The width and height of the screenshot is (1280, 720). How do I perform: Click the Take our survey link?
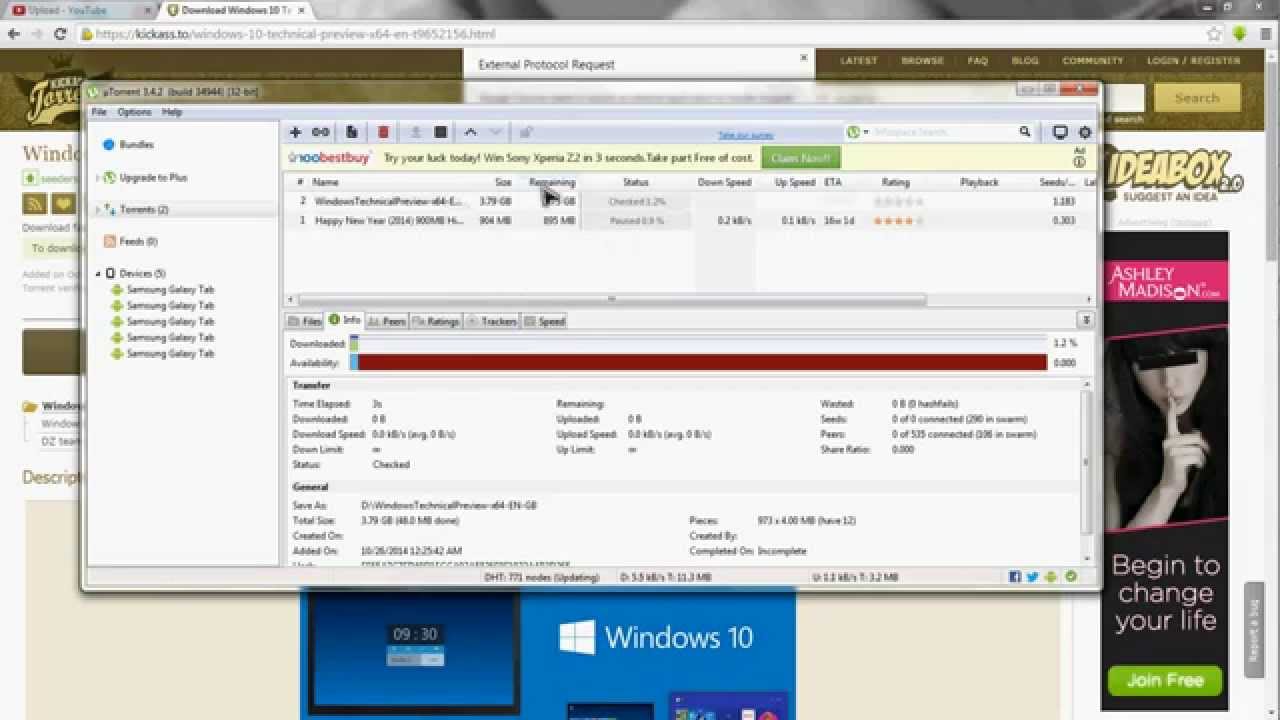click(748, 135)
